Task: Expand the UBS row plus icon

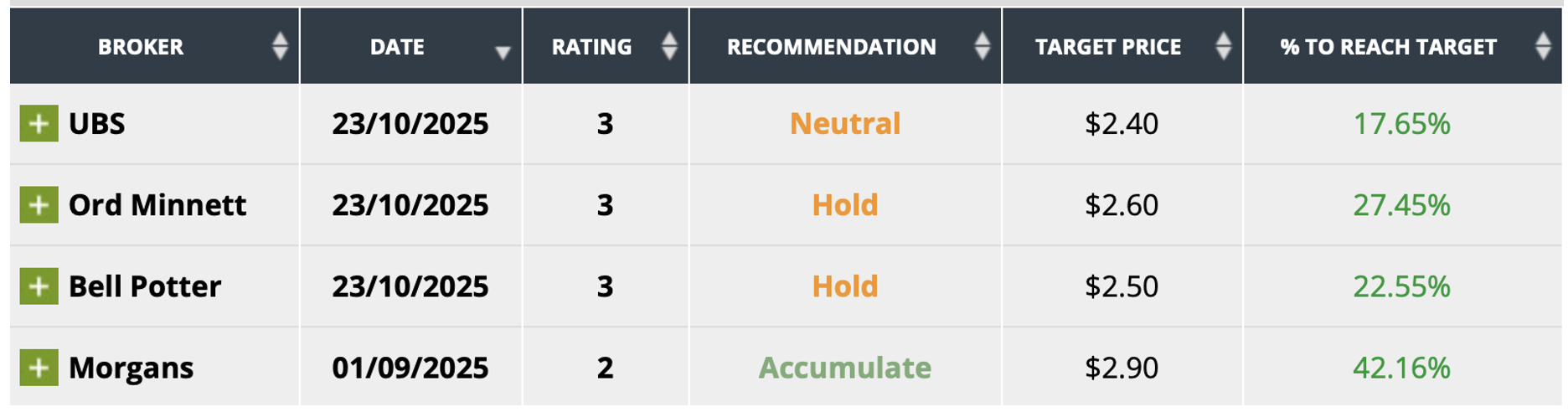Action: [39, 124]
